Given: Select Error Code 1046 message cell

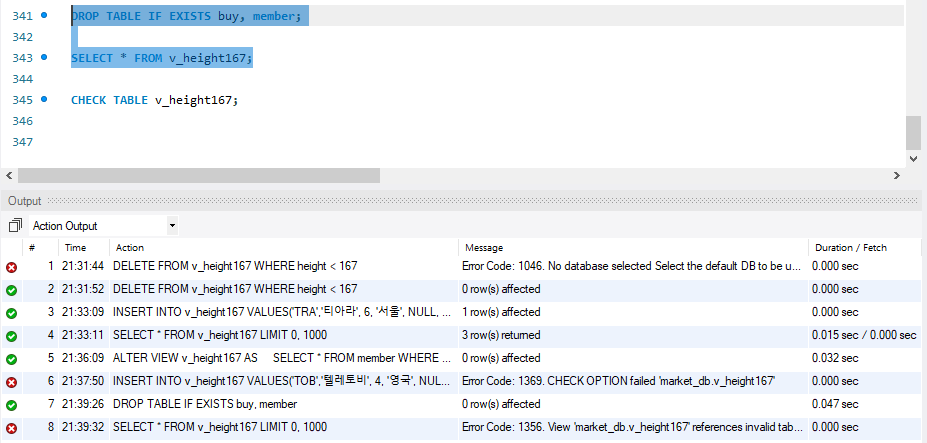Looking at the screenshot, I should [633, 266].
